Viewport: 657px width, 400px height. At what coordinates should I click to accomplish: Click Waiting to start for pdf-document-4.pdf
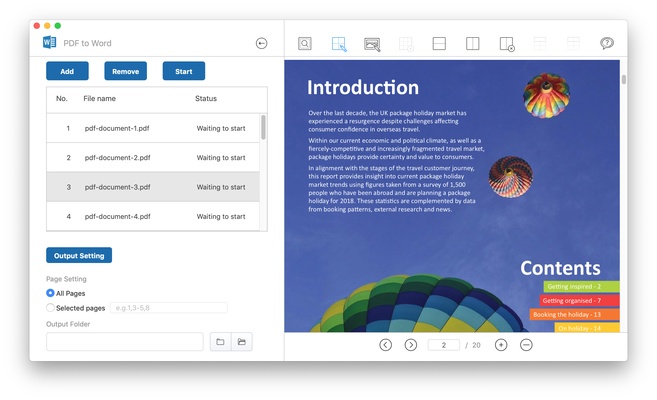point(221,216)
